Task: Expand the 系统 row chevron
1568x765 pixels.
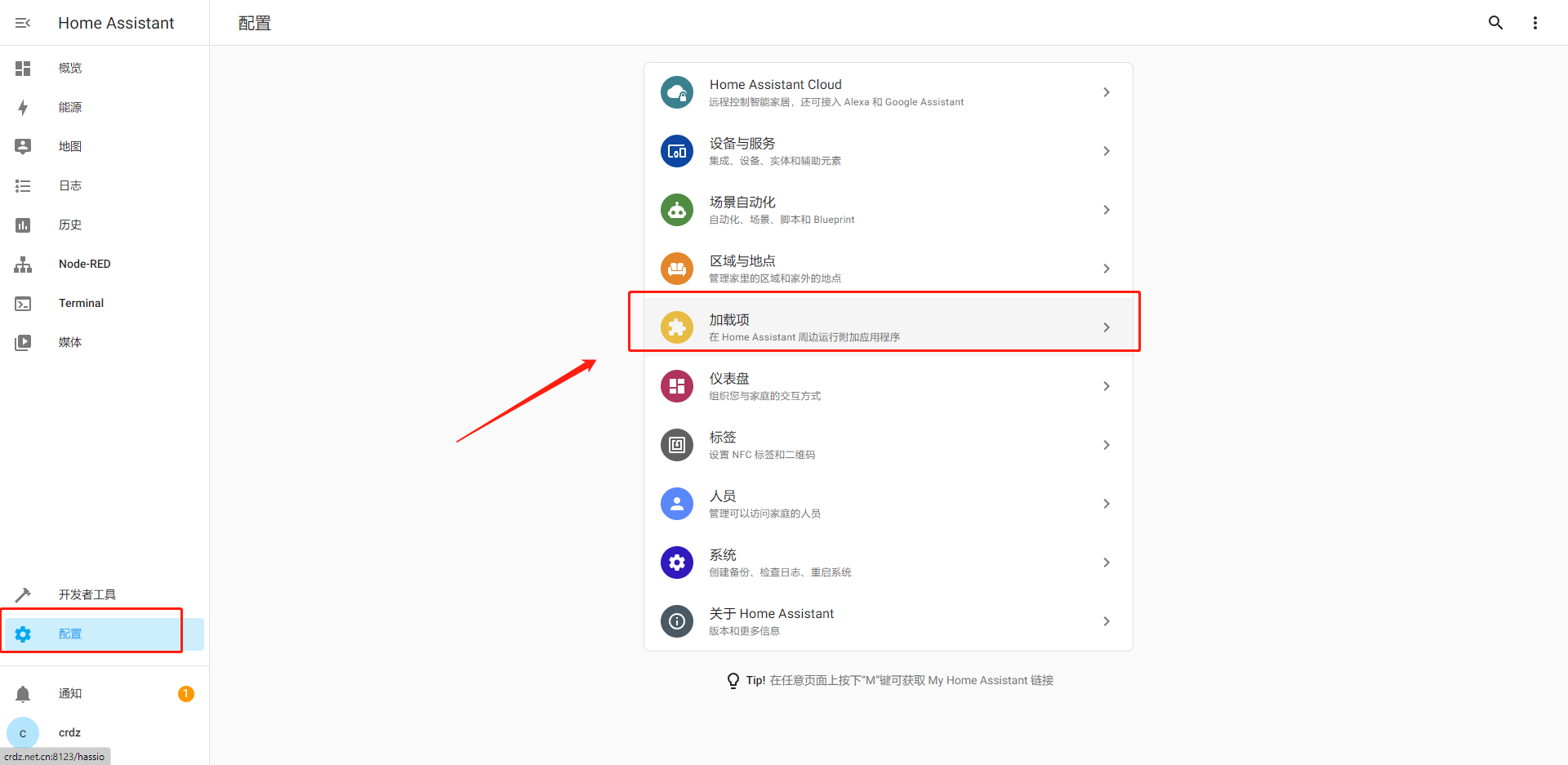Action: coord(1106,563)
